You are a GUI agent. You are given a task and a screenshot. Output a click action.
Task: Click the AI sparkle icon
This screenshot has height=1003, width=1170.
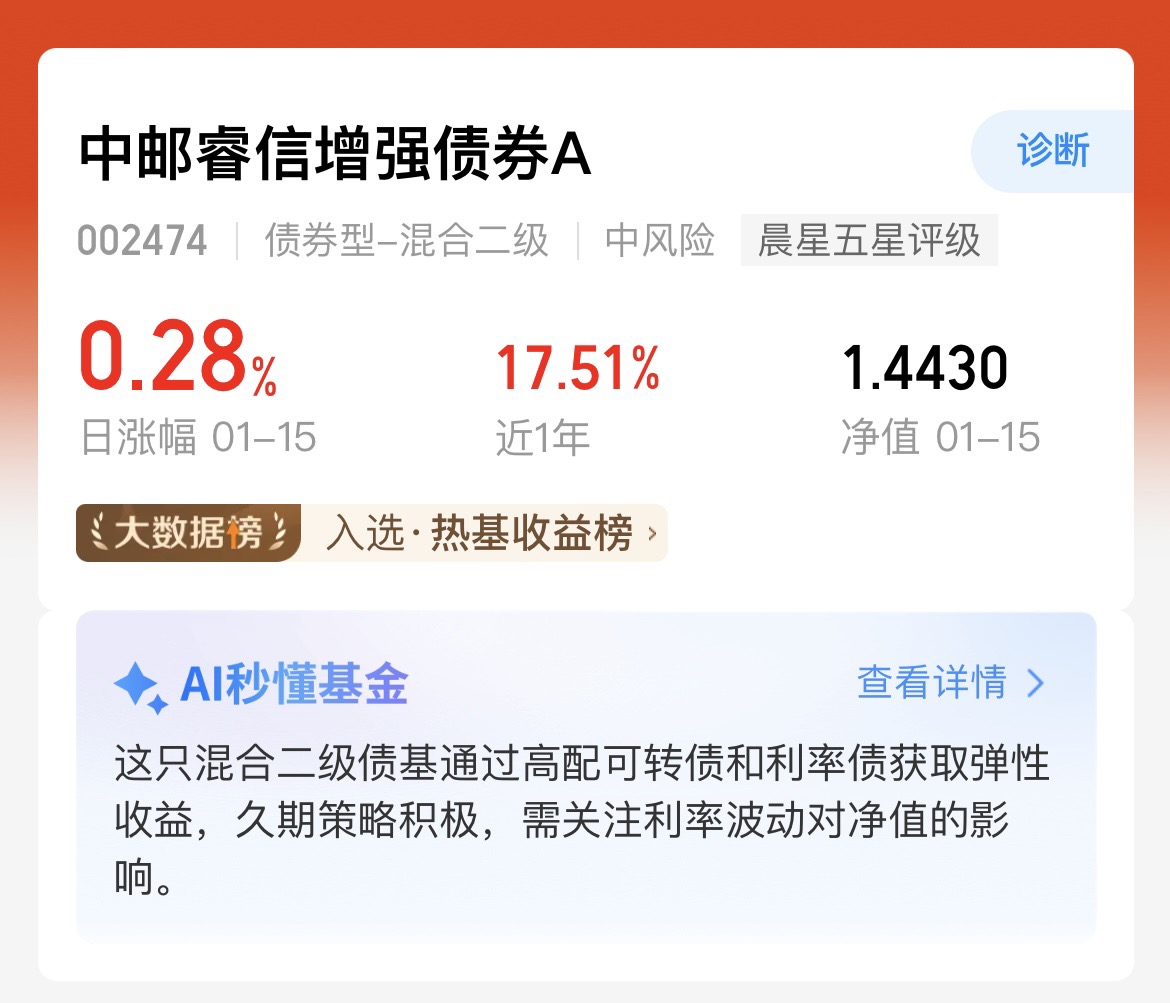[x=140, y=687]
